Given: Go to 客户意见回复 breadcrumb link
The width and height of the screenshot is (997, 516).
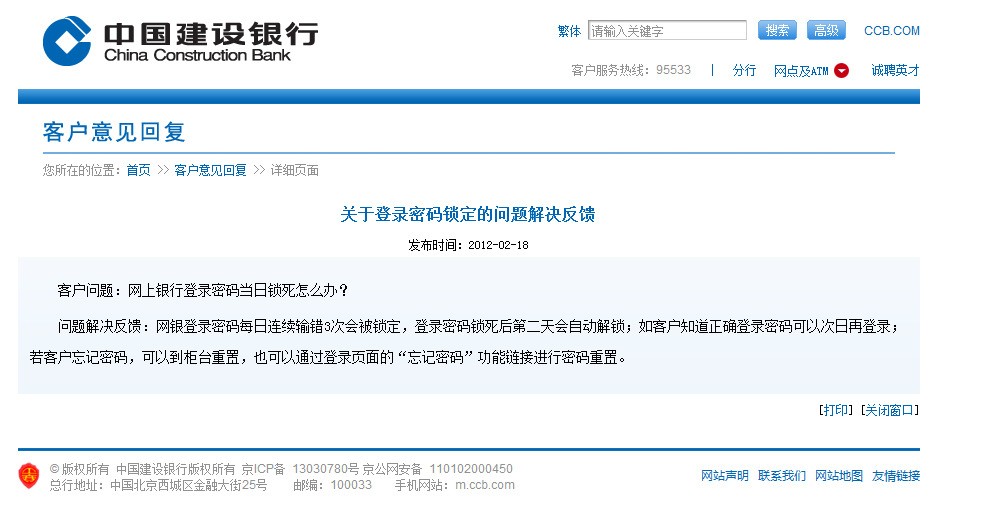Looking at the screenshot, I should [x=210, y=170].
